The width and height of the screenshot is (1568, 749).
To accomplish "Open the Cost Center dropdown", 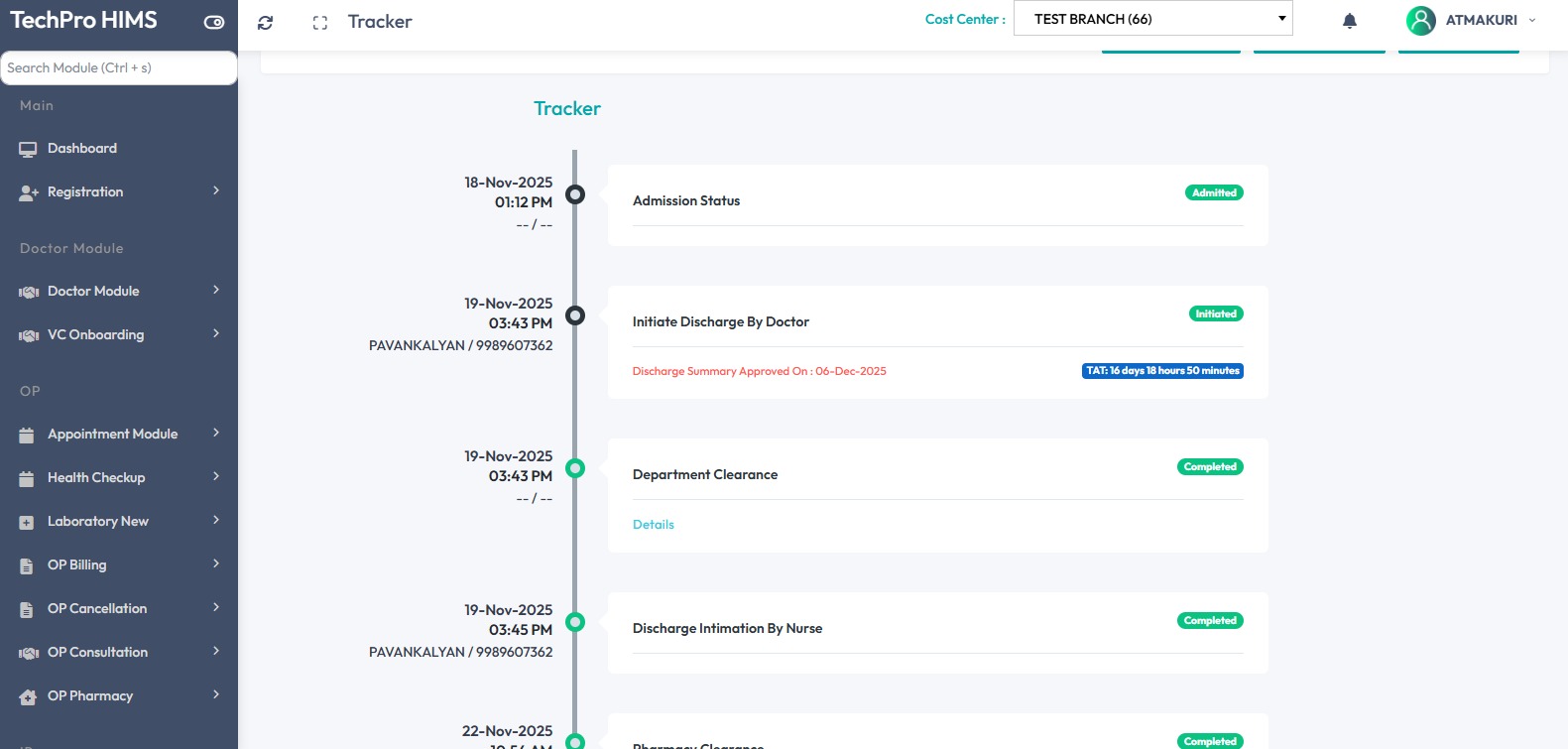I will (1152, 19).
